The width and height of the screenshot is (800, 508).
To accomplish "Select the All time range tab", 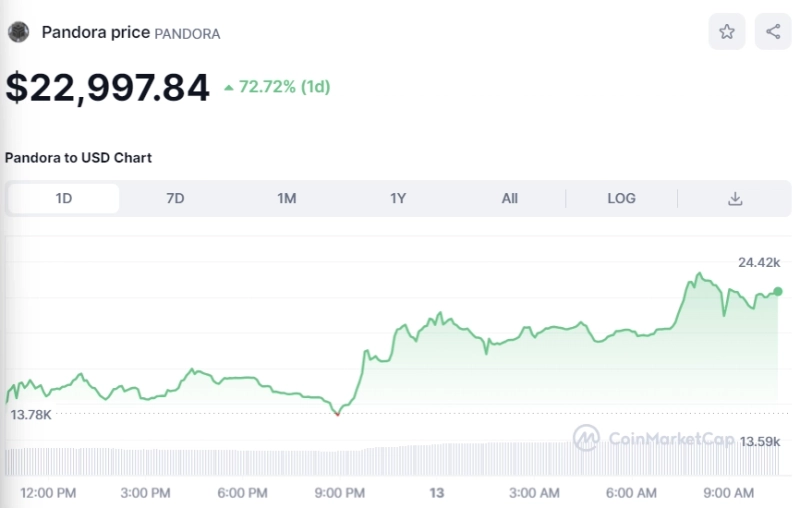I will coord(510,198).
